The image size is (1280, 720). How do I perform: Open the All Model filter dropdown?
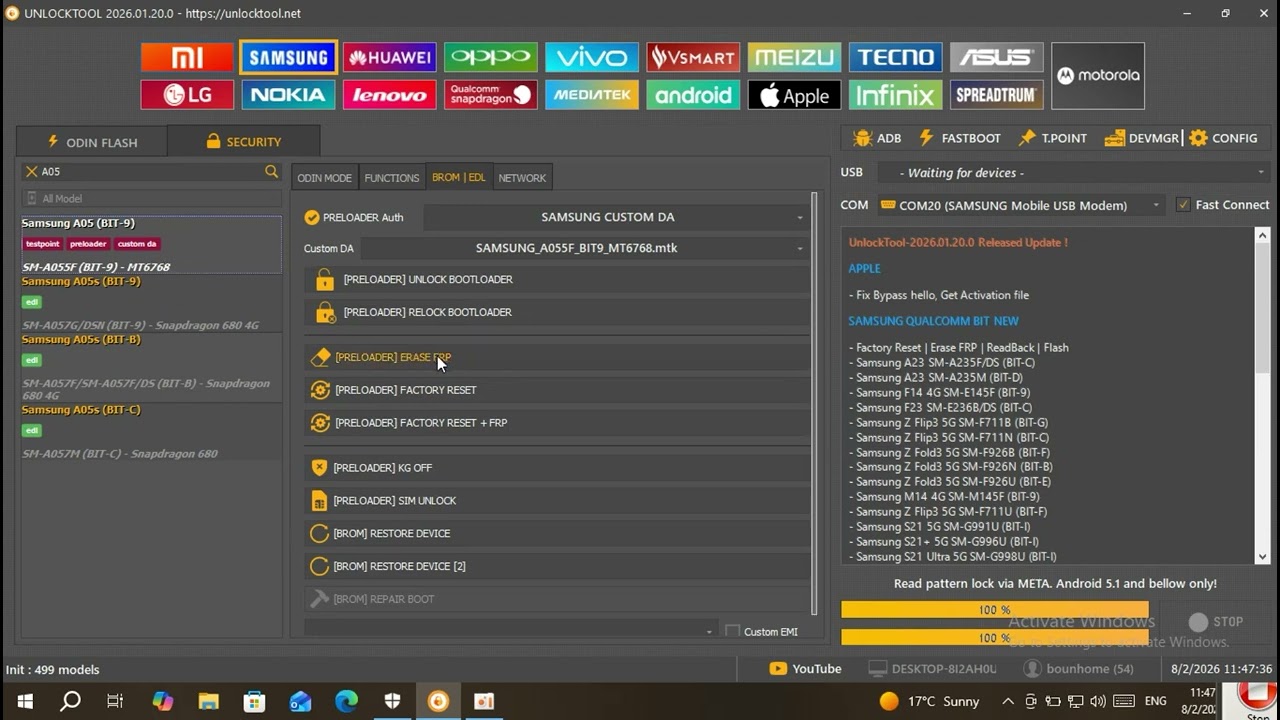[x=152, y=199]
